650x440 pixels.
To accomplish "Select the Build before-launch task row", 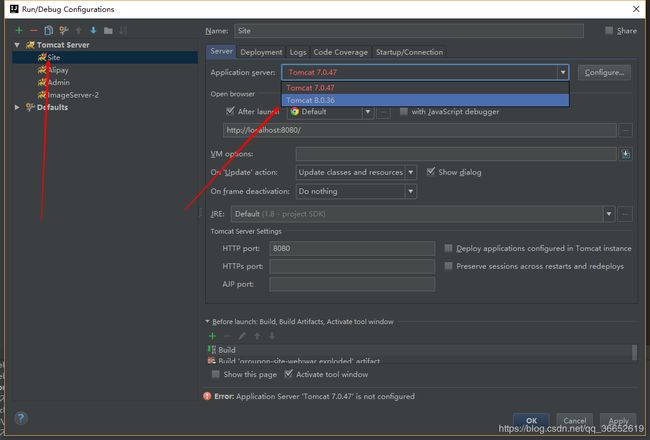I will (x=419, y=350).
